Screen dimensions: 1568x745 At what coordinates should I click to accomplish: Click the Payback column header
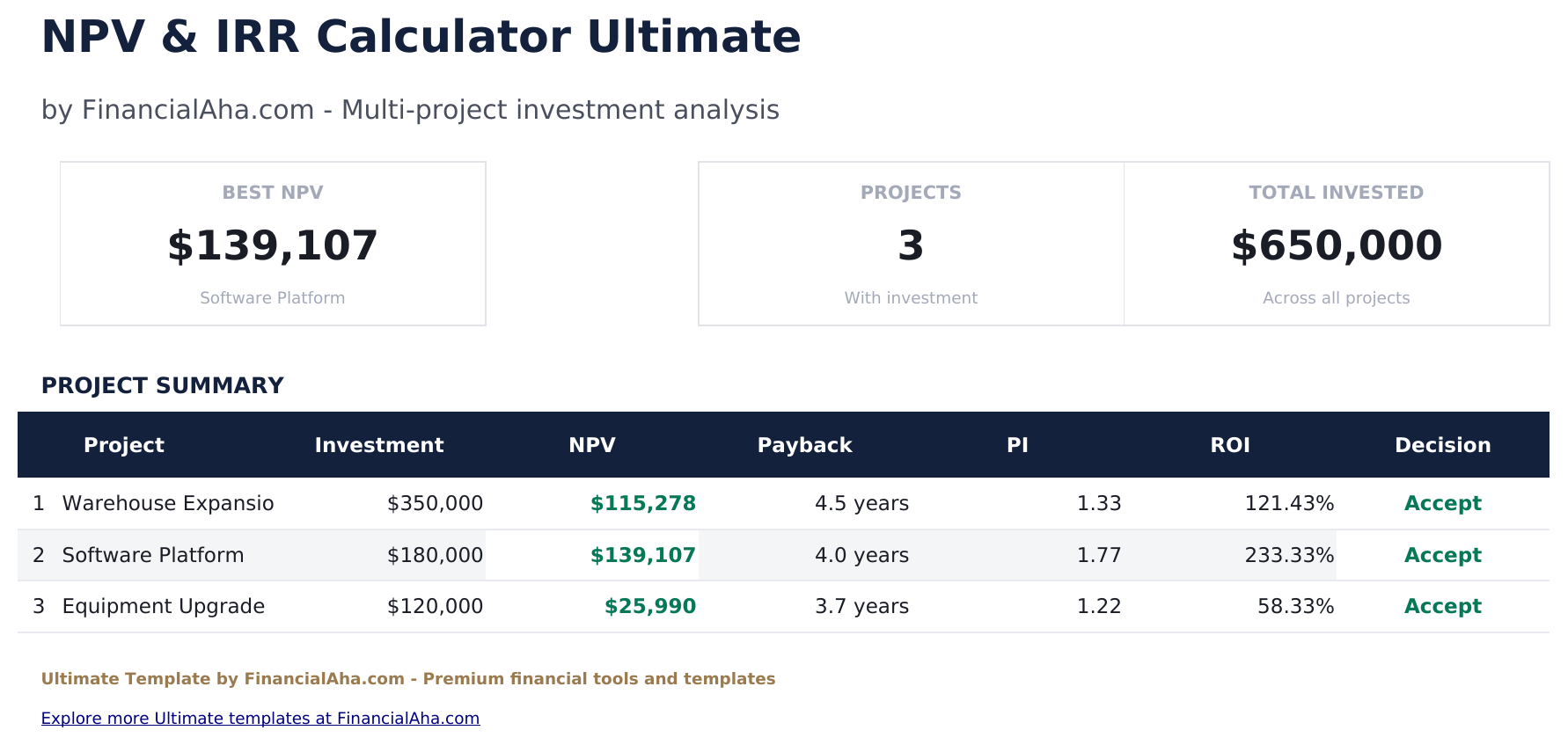[x=804, y=445]
